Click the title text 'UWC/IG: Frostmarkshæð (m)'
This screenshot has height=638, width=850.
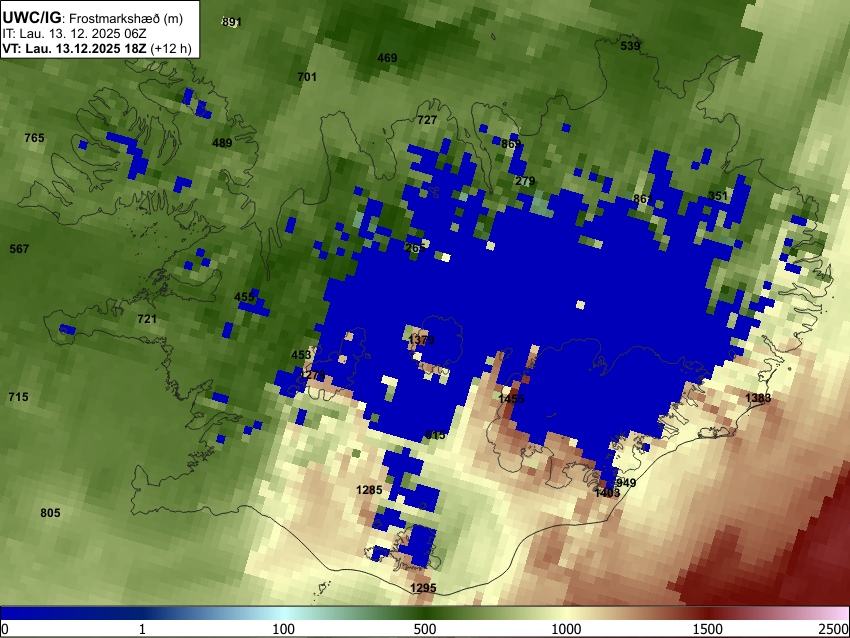93,18
